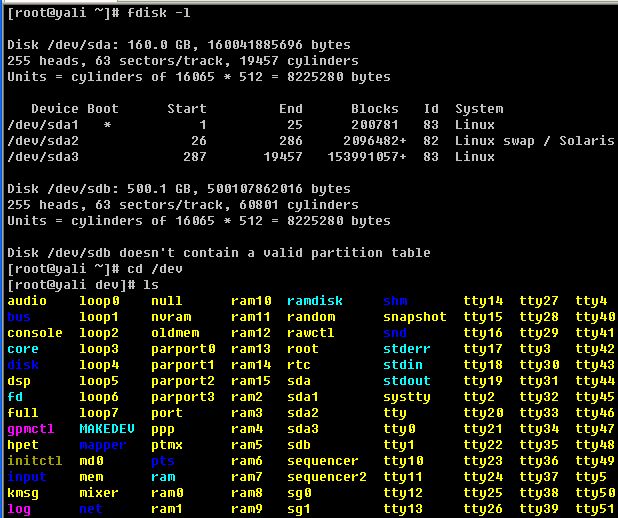This screenshot has width=618, height=518.
Task: Click the "MAKEDEV" entry in the listing
Action: click(106, 429)
